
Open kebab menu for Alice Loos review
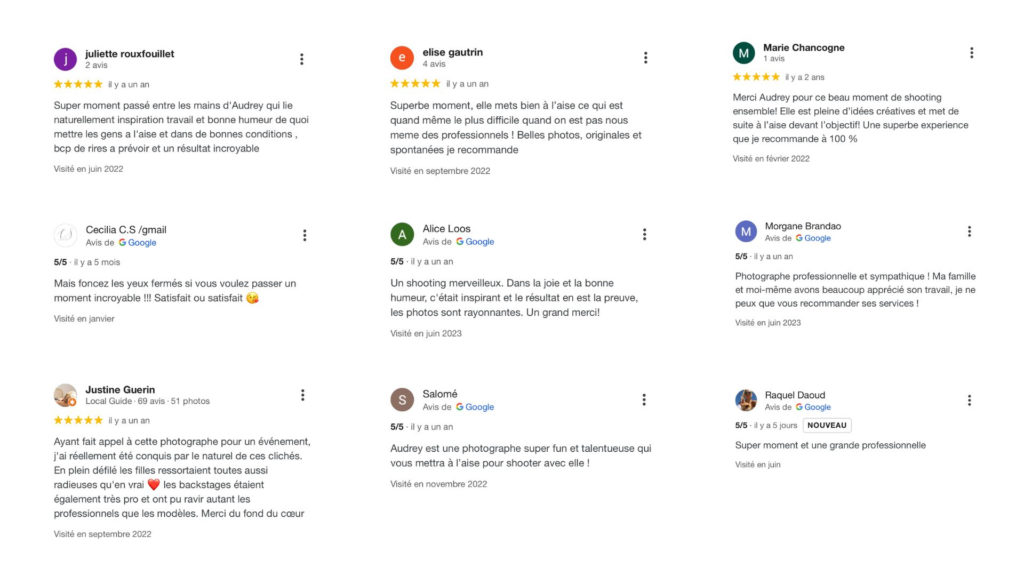pos(644,234)
